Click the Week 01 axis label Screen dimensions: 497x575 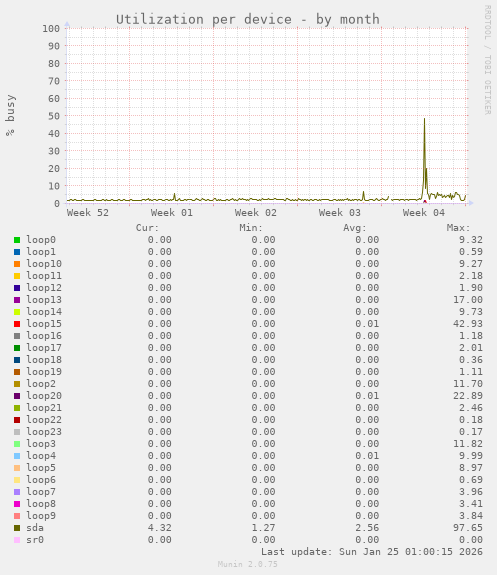click(x=172, y=213)
